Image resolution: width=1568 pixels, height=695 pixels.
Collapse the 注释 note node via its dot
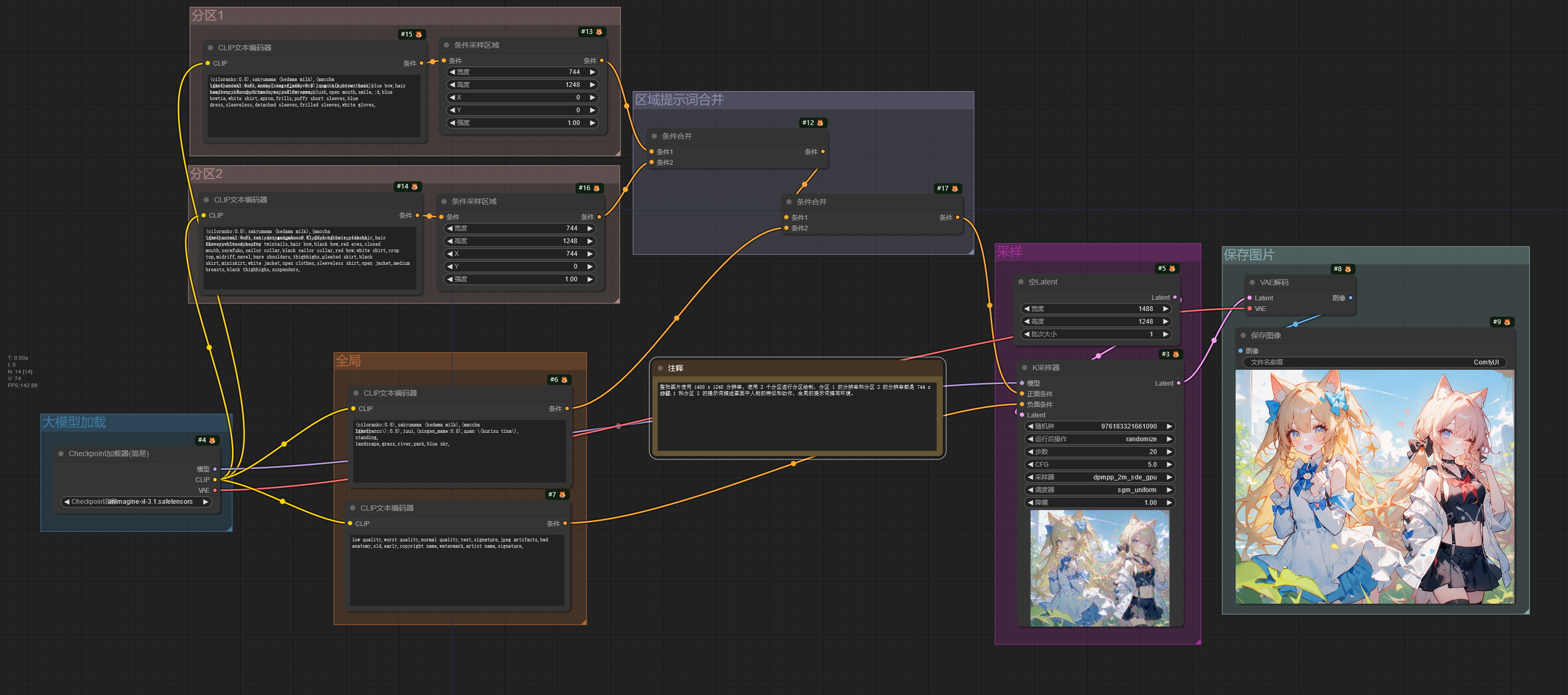click(660, 368)
